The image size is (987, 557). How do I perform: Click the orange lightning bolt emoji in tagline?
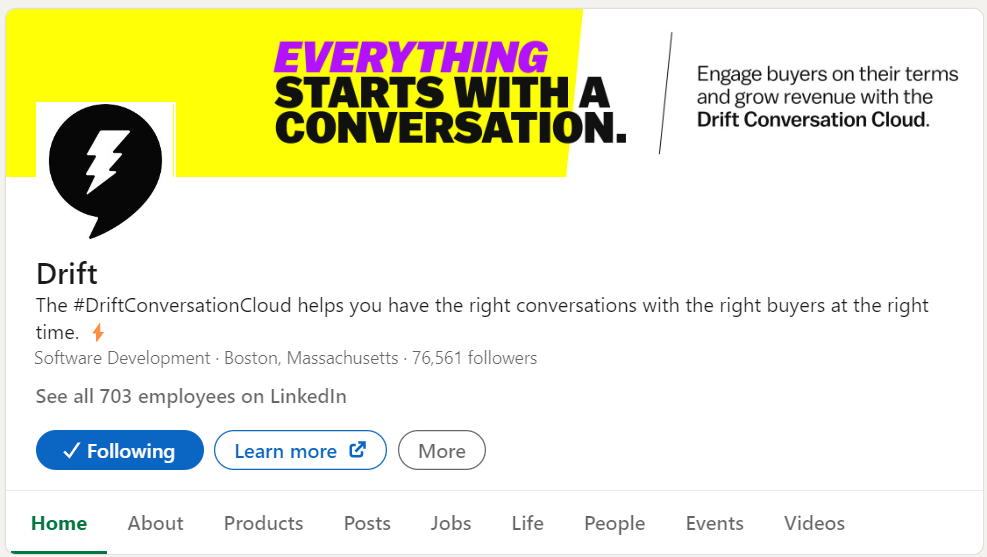point(98,332)
